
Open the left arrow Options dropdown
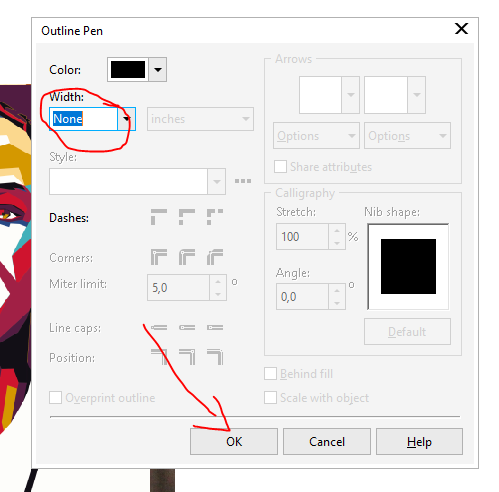coord(316,136)
